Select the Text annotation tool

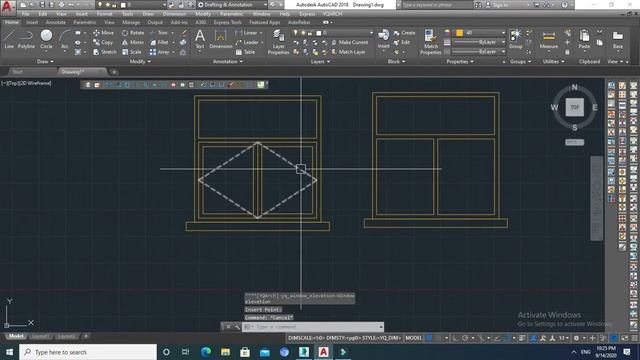point(200,39)
